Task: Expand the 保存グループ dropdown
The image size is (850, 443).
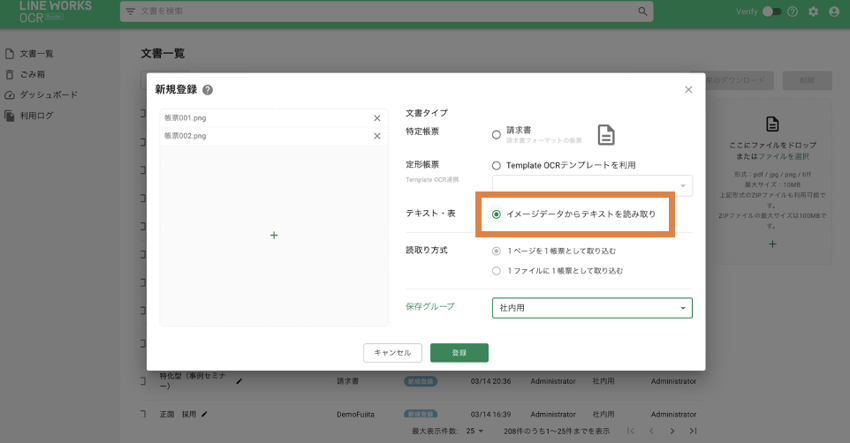Action: (683, 308)
